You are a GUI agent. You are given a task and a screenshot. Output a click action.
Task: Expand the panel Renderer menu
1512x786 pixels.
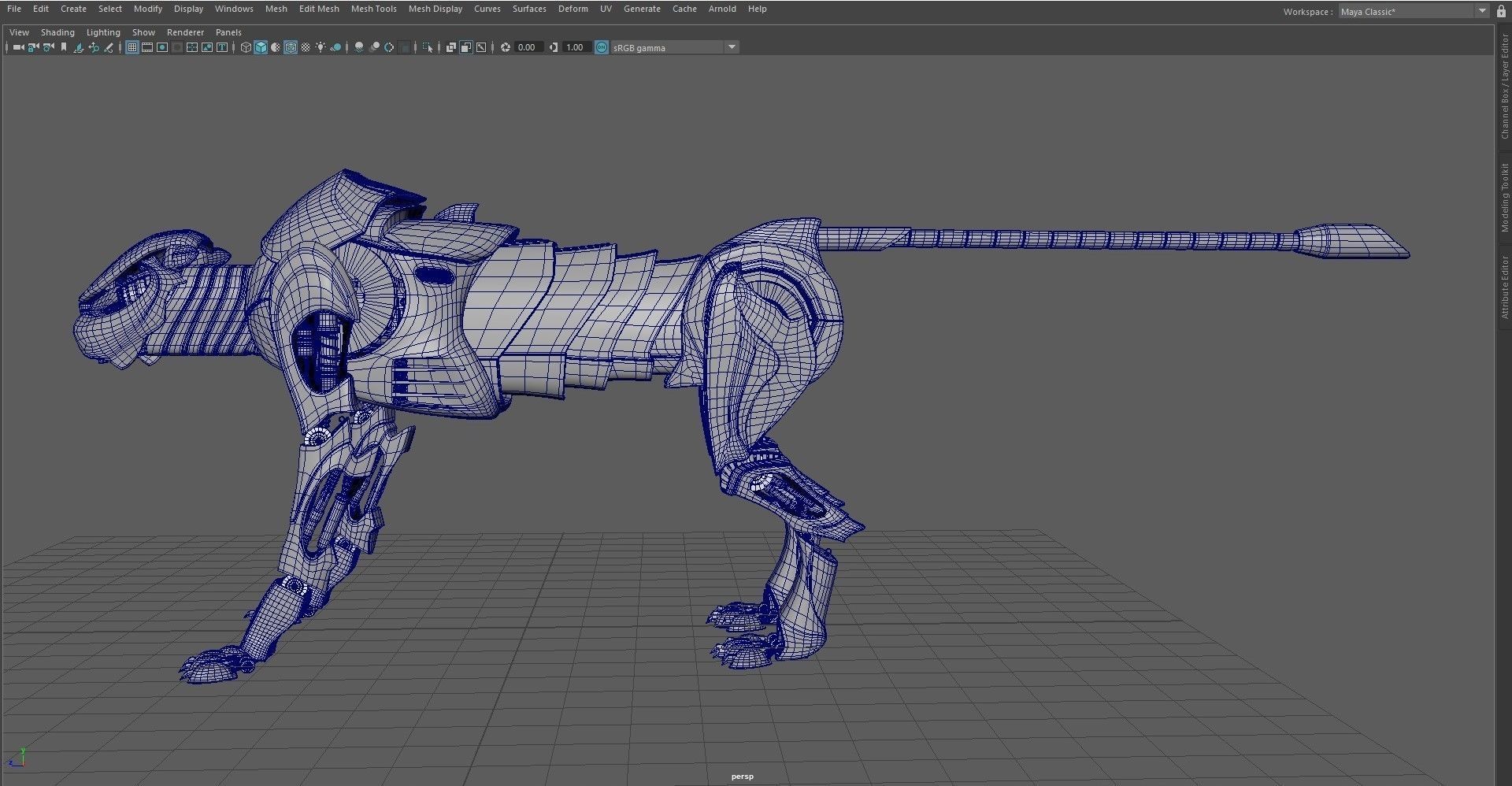tap(185, 32)
